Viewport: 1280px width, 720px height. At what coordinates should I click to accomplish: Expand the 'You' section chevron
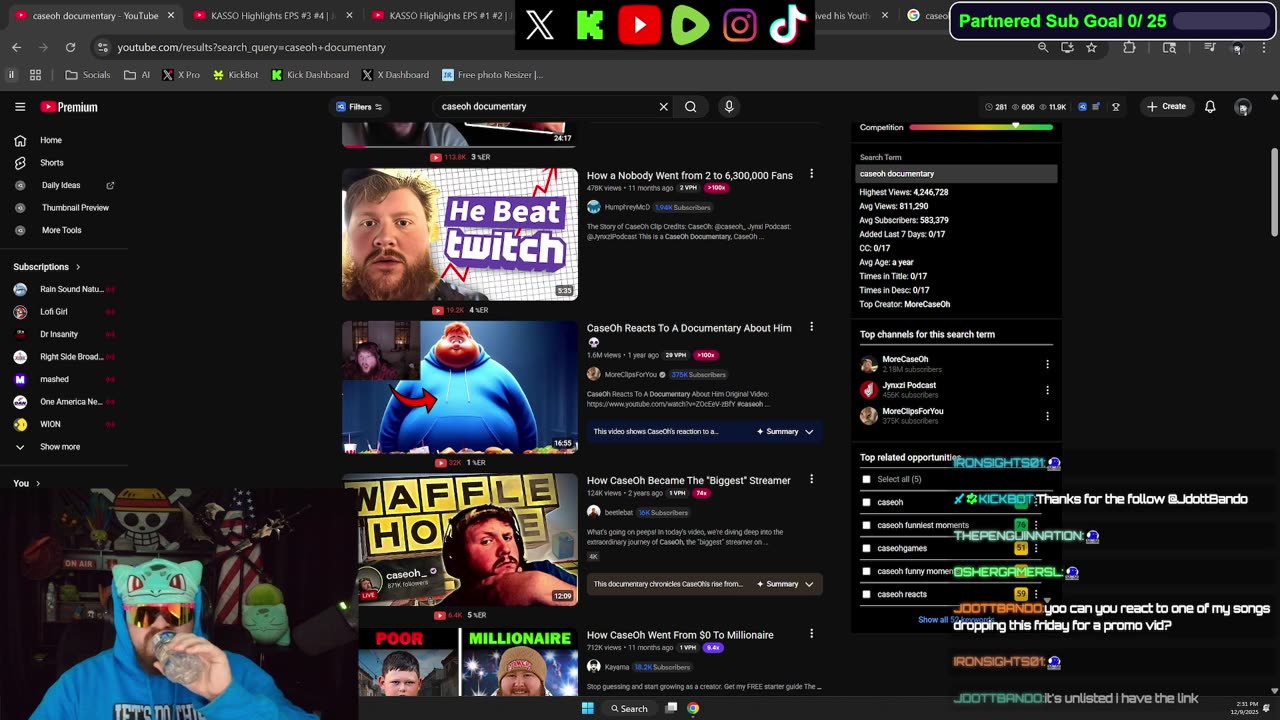[38, 484]
